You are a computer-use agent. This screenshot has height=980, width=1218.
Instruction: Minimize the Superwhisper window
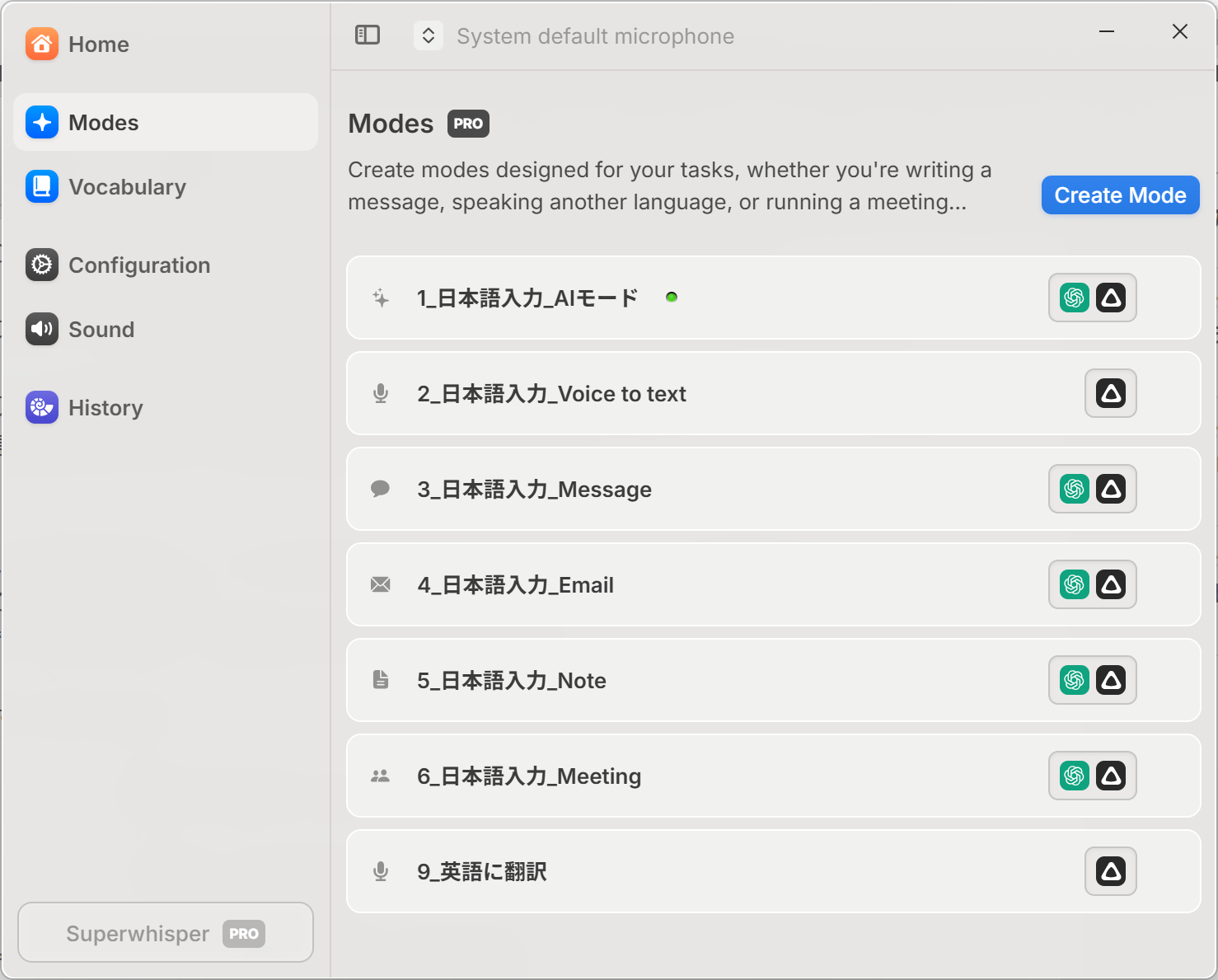pos(1107,32)
